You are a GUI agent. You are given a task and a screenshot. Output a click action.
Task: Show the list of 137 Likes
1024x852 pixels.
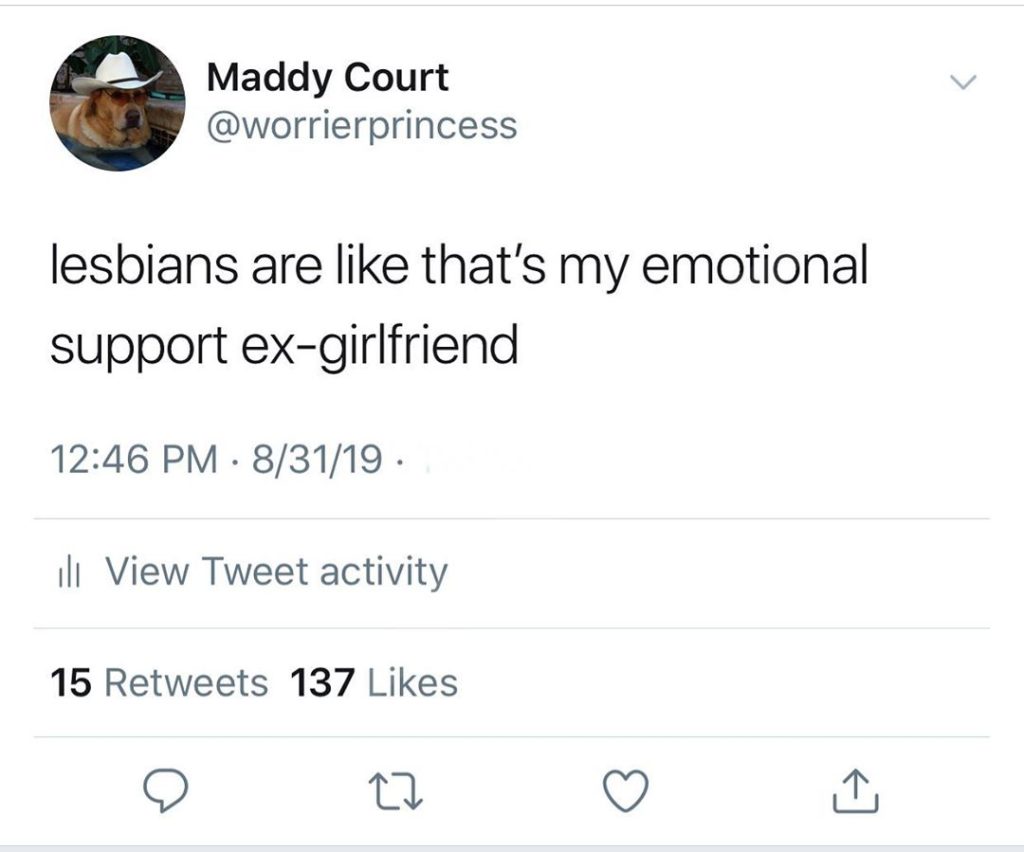(373, 683)
